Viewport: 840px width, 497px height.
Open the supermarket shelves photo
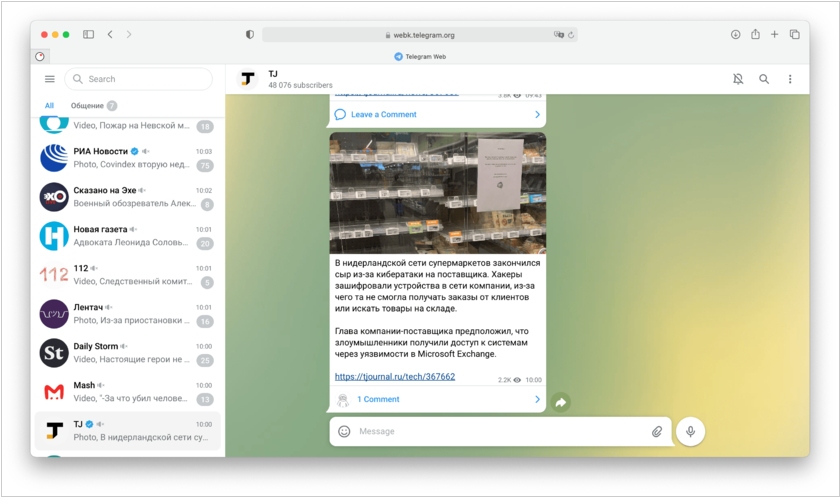point(438,193)
